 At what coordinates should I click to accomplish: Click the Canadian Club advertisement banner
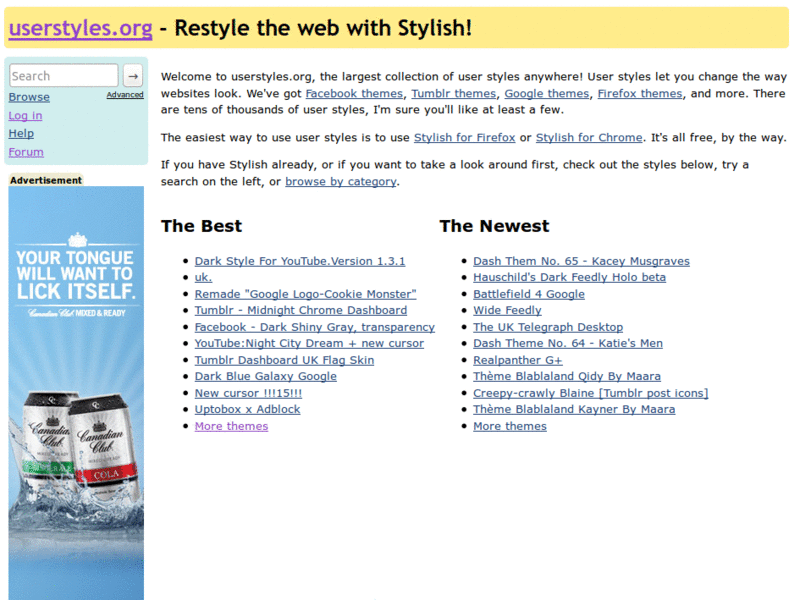[x=76, y=393]
